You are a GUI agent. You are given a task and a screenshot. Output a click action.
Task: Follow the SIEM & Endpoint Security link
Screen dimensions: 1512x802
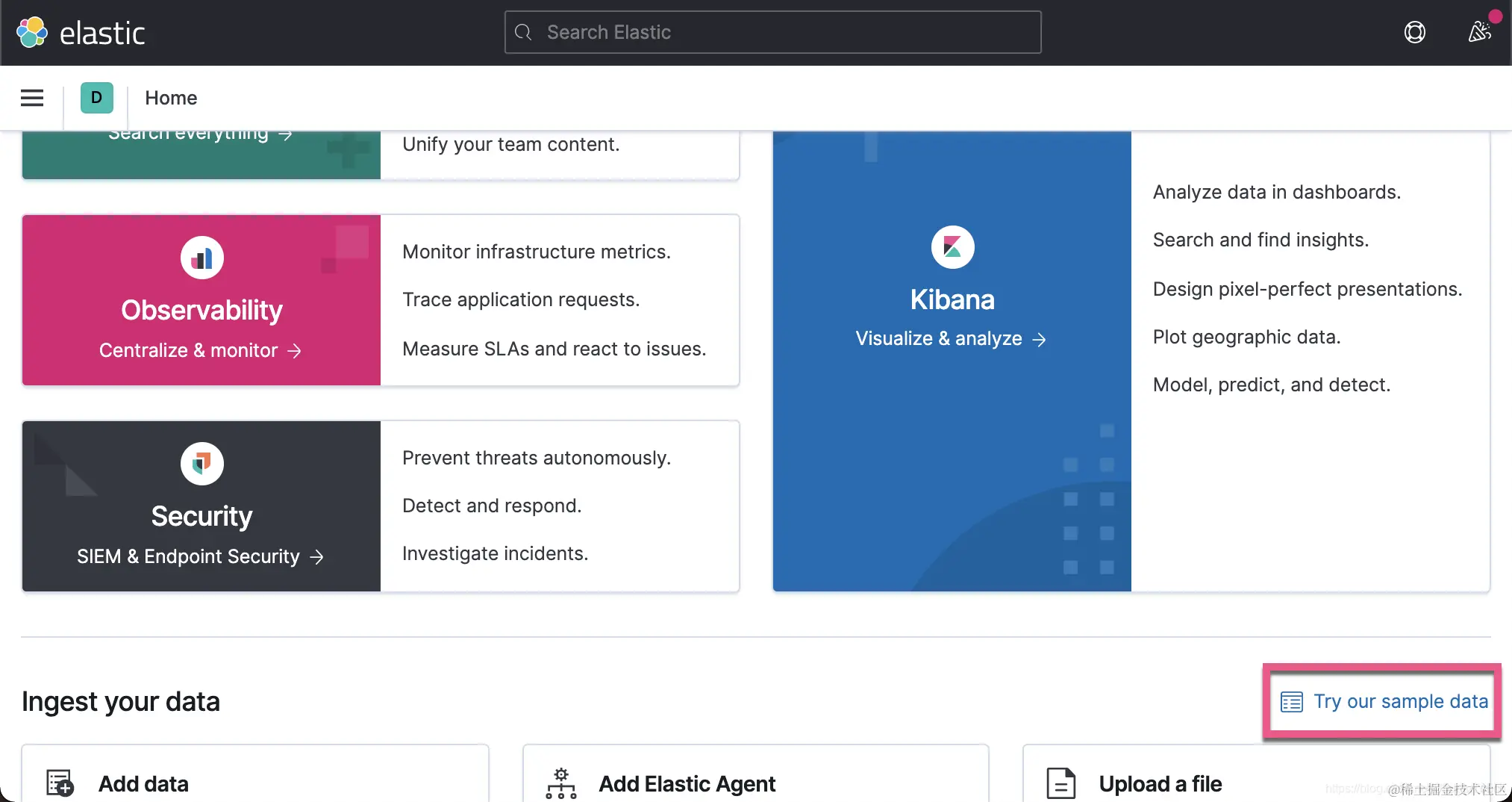pos(200,556)
